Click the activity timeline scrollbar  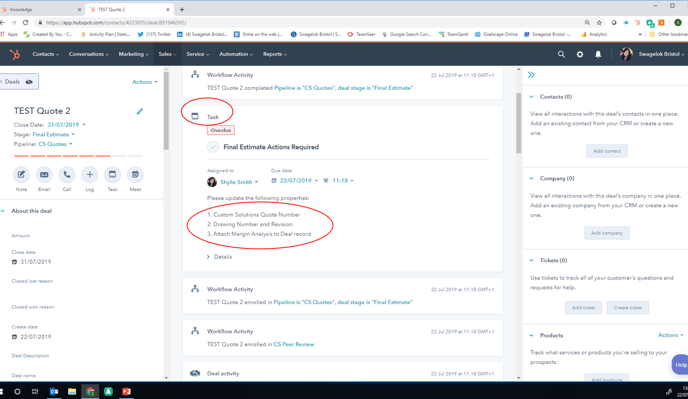coord(519,123)
